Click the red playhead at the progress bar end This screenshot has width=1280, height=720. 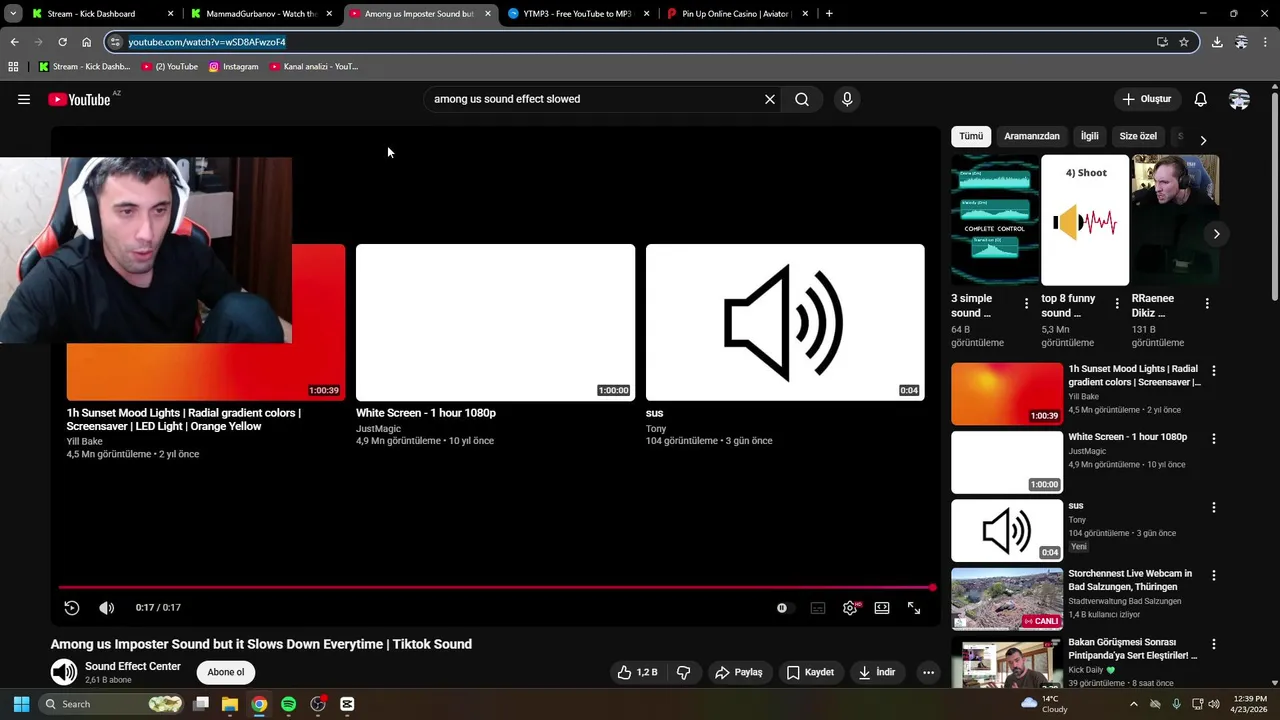click(x=932, y=588)
